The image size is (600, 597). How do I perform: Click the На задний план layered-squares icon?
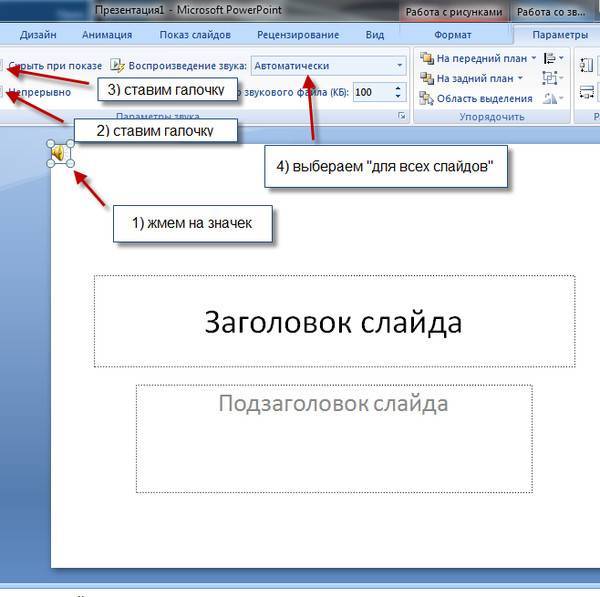pos(427,78)
